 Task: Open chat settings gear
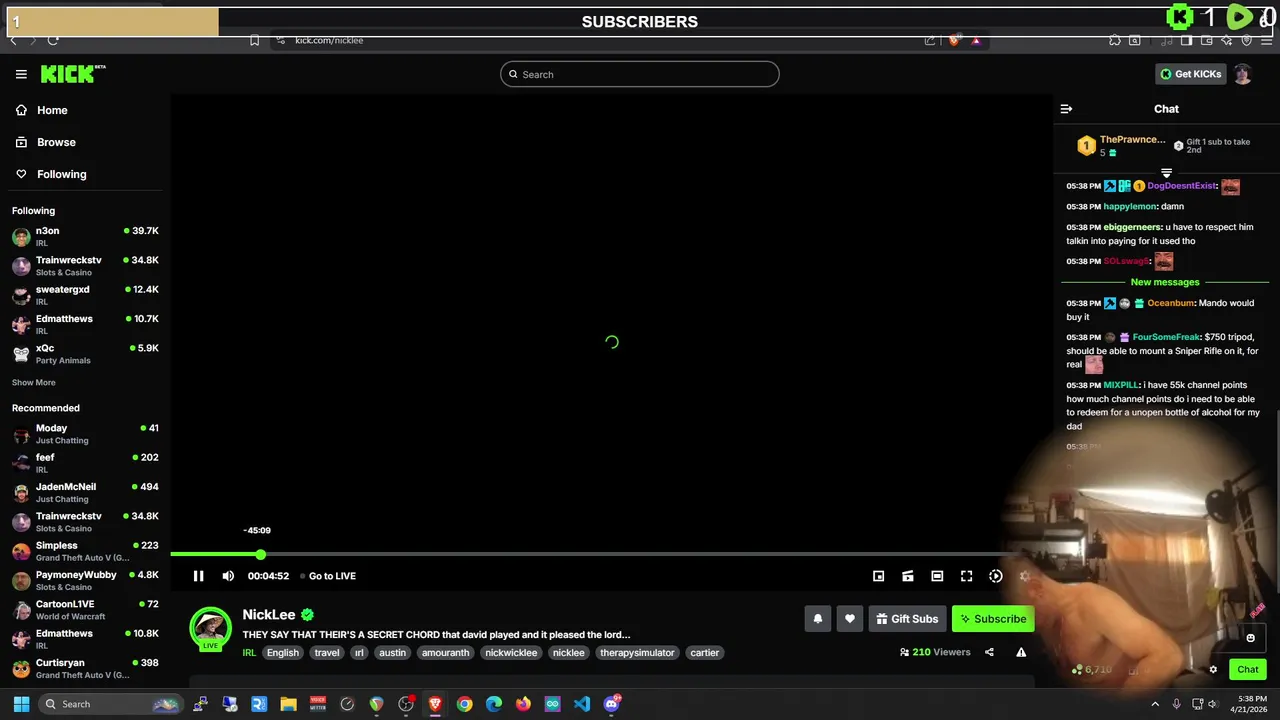pyautogui.click(x=1213, y=670)
